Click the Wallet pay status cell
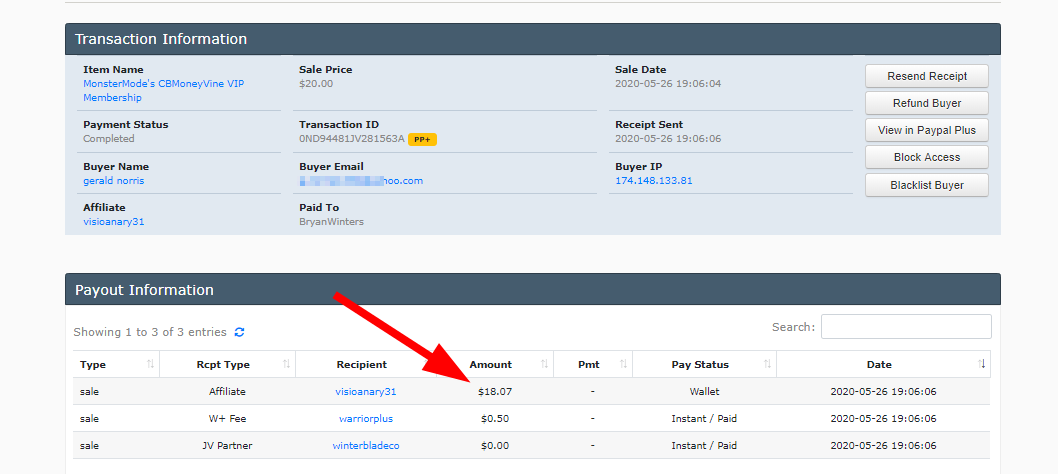This screenshot has height=474, width=1058. [x=704, y=392]
